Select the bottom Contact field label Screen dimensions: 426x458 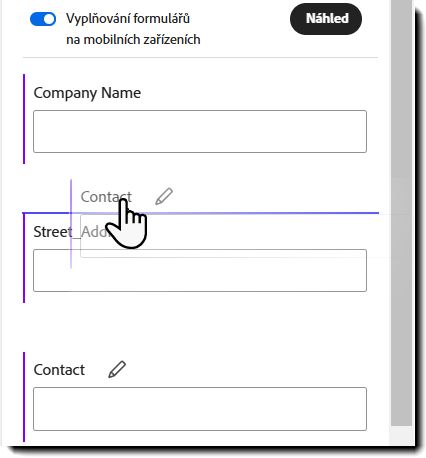(59, 370)
